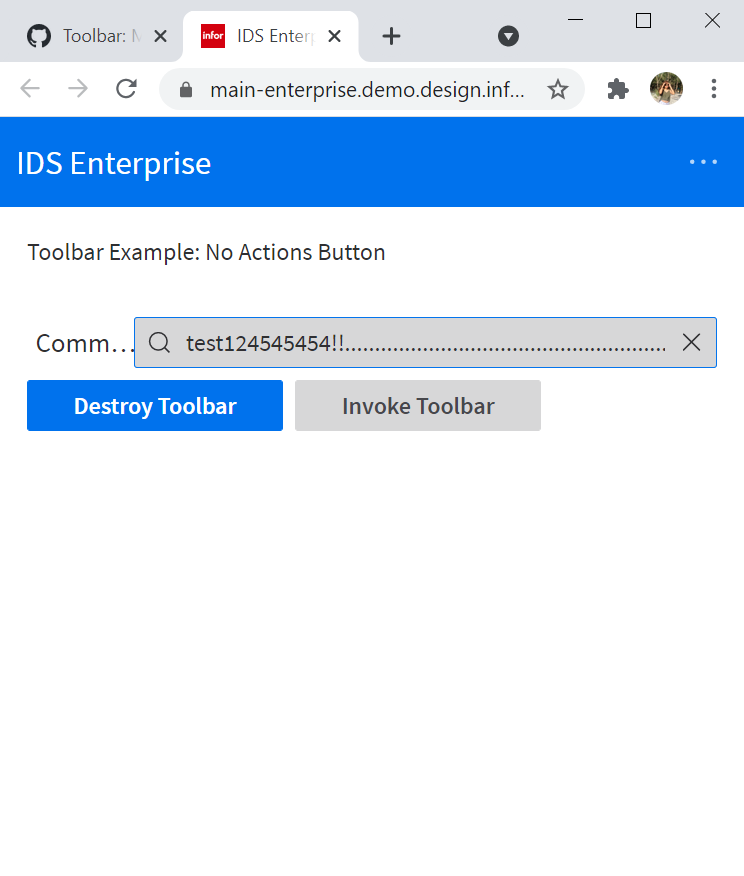Viewport: 744px width, 876px height.
Task: Close the IDS Enterprise tab
Action: [335, 36]
